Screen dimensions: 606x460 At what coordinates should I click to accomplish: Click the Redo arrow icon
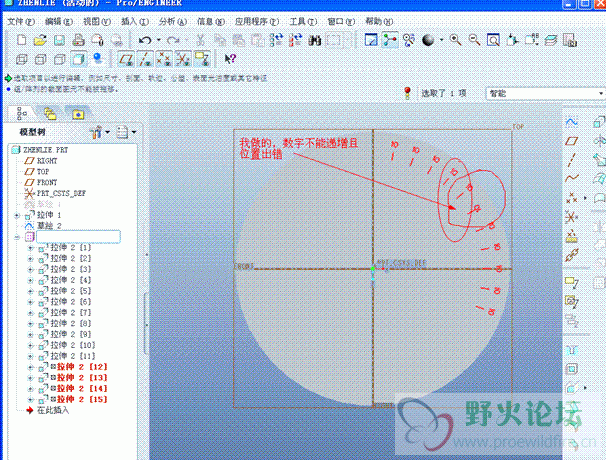[x=173, y=40]
